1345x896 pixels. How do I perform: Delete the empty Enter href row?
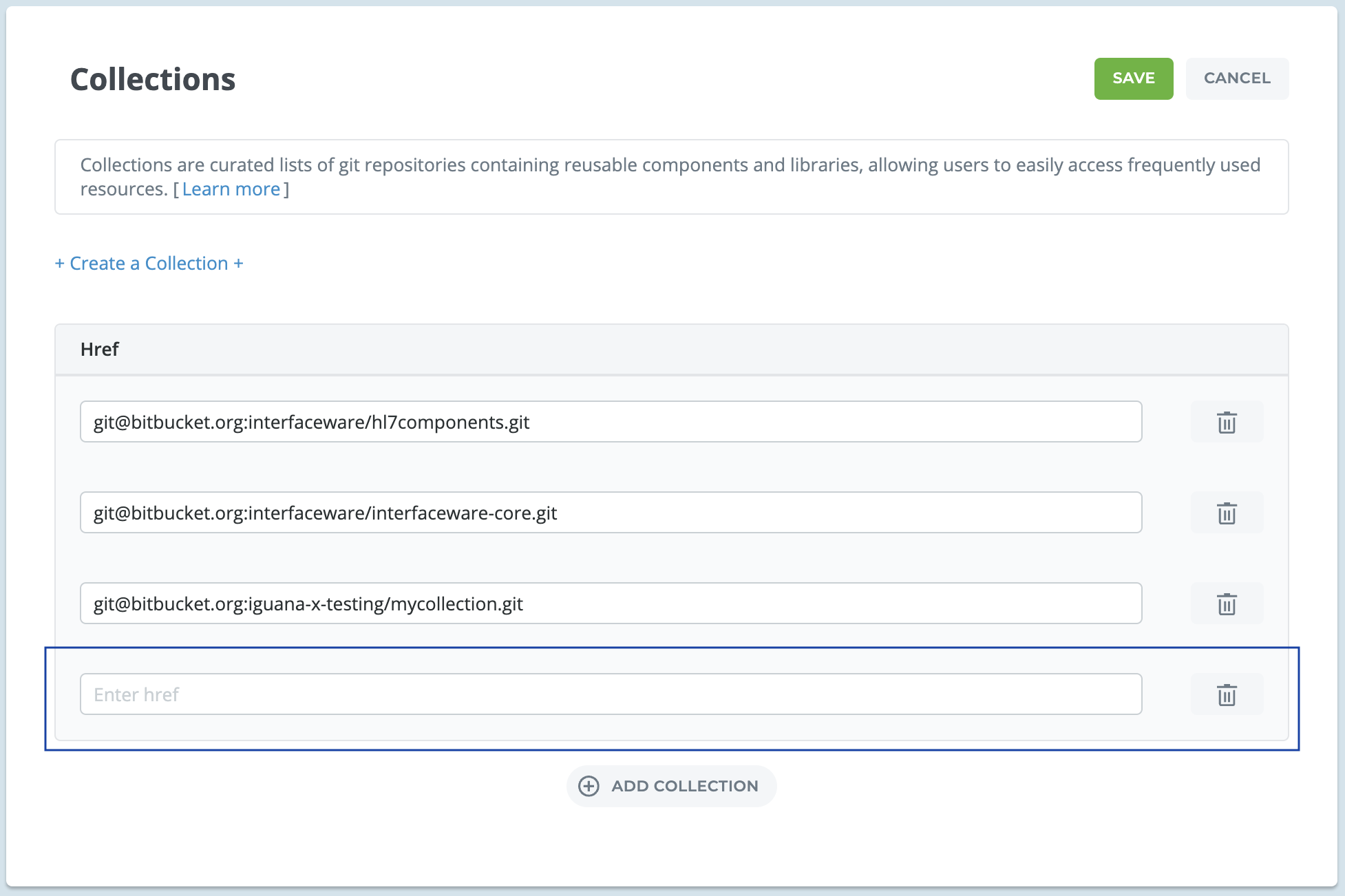coord(1227,694)
